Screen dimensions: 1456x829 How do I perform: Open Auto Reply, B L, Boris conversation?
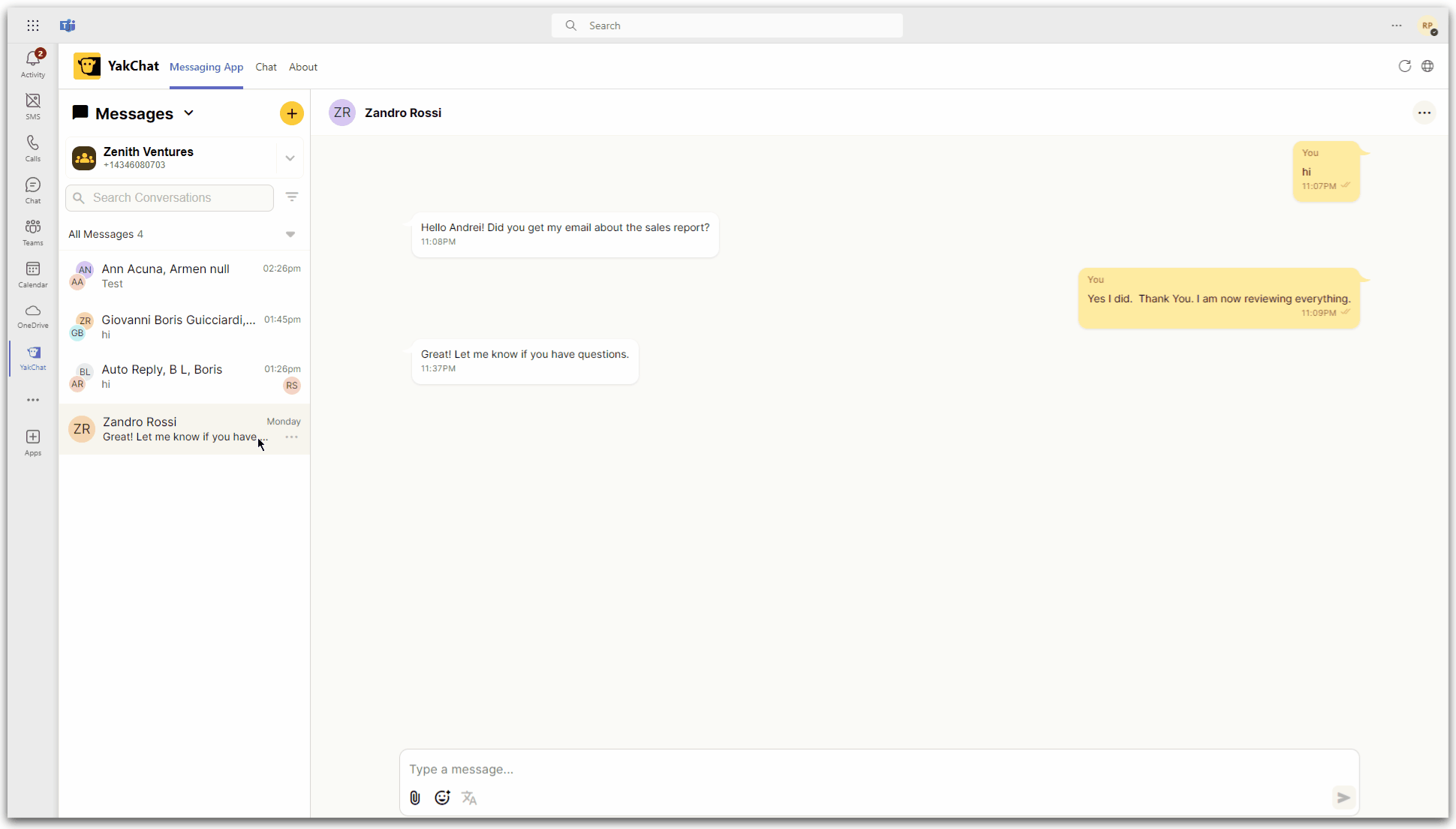[x=185, y=377]
